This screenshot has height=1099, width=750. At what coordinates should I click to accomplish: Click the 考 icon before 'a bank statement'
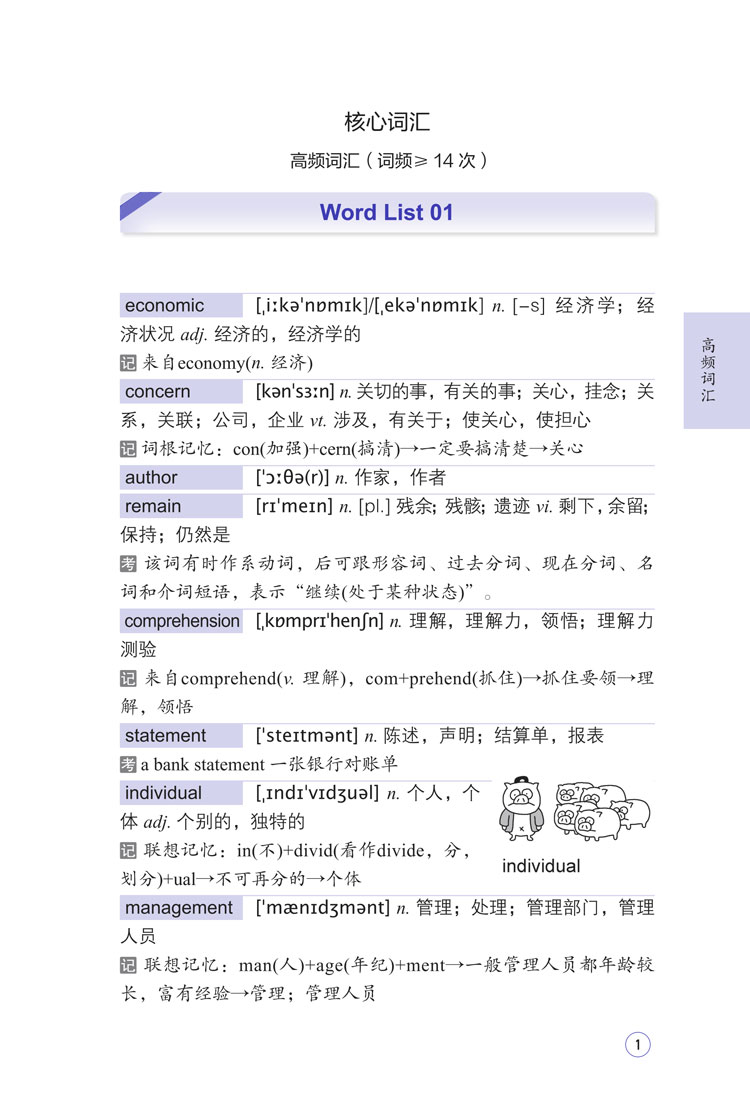(128, 765)
